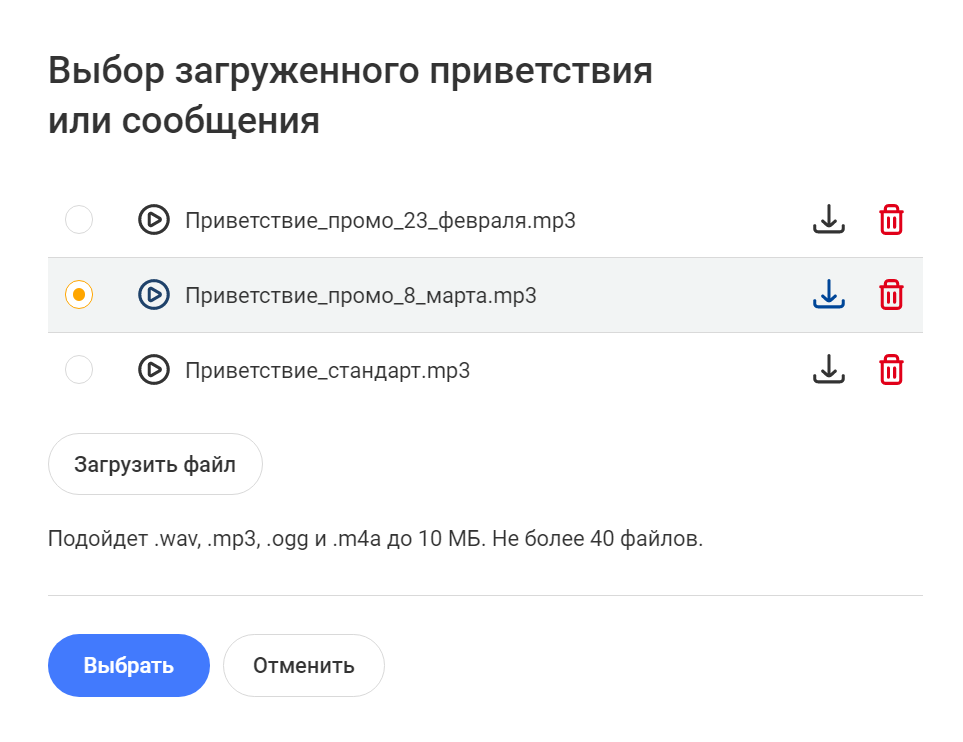Click the file name Приветствие_промо_23_февраля.mp3
This screenshot has height=742, width=963.
click(x=380, y=221)
